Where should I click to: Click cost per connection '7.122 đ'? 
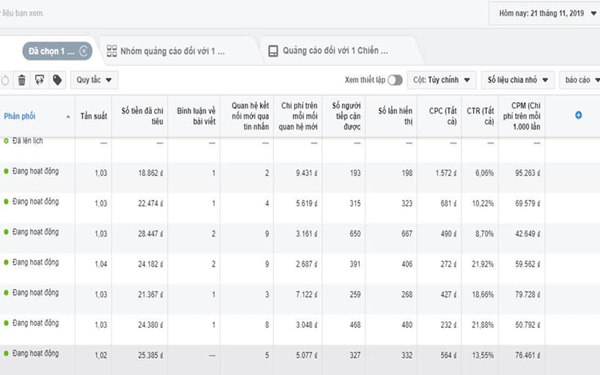(x=307, y=294)
